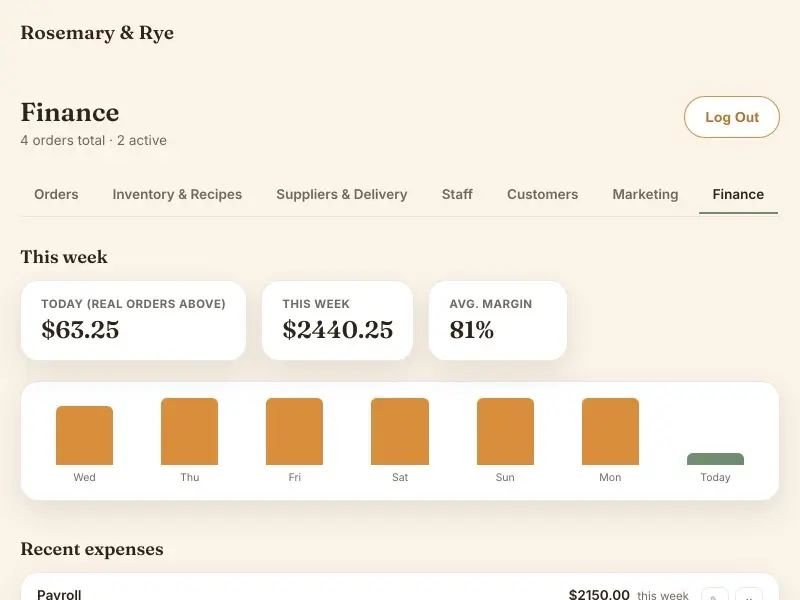Viewport: 800px width, 600px height.
Task: Click the green Today bar
Action: (x=715, y=459)
